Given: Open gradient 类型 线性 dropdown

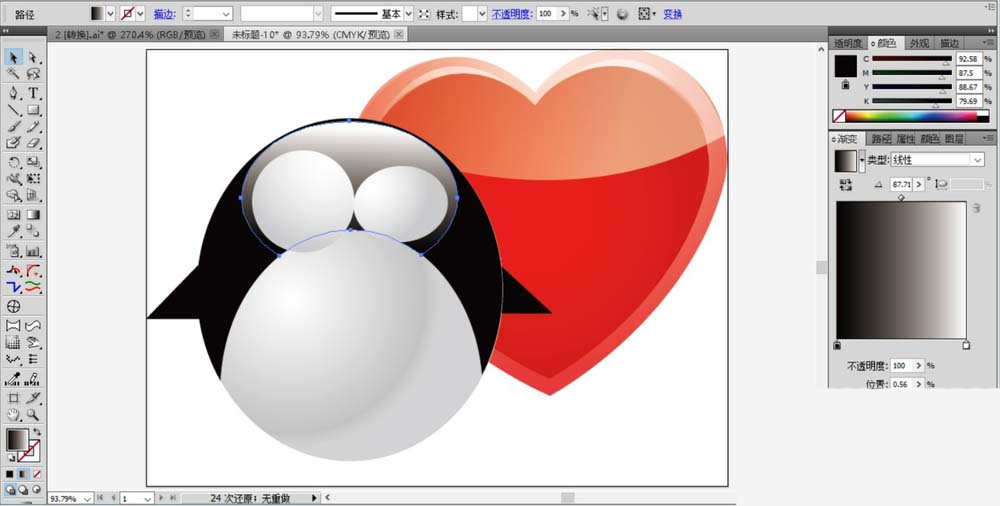Looking at the screenshot, I should [x=978, y=160].
